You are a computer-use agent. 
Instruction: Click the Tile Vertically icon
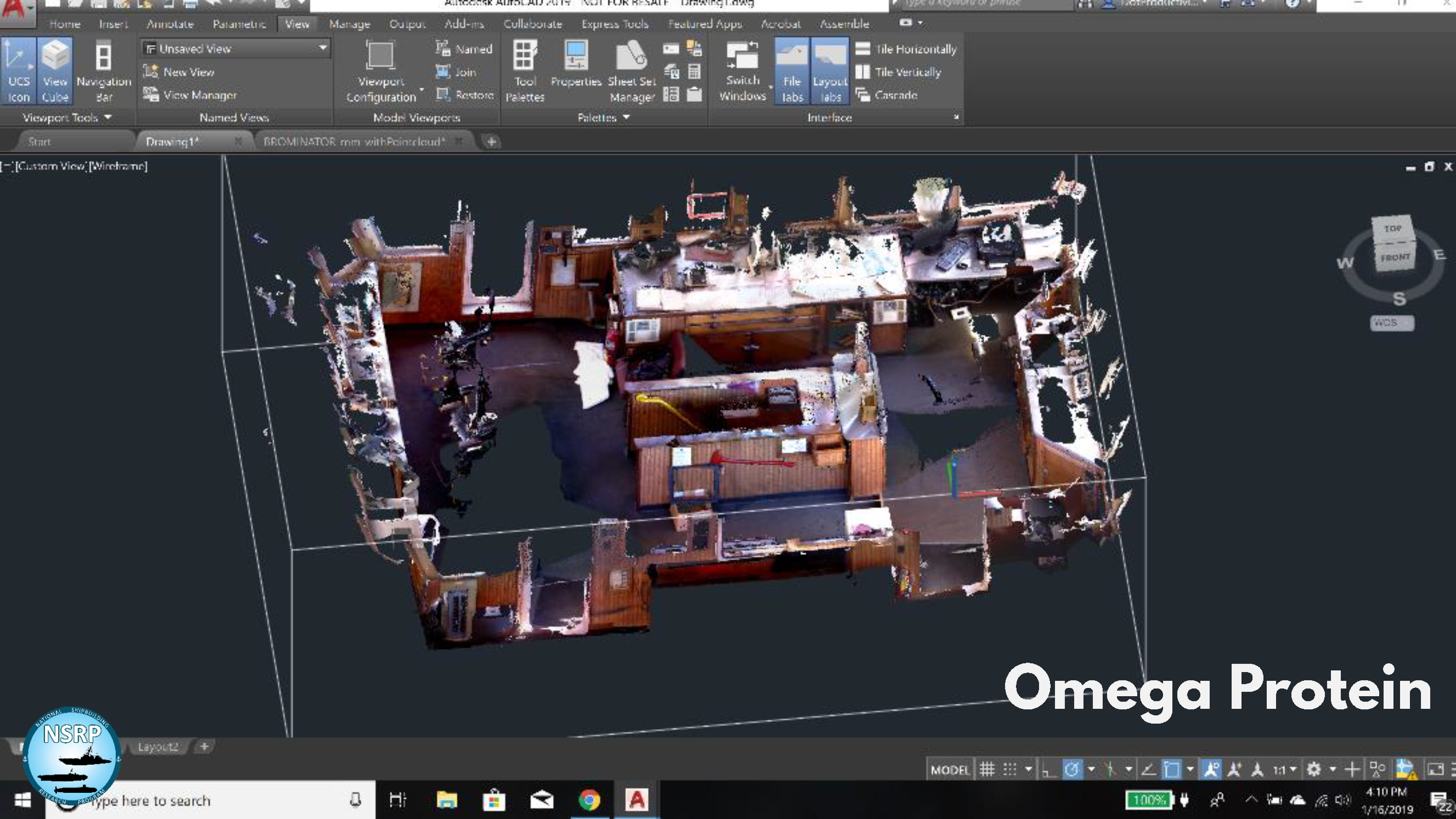click(863, 72)
